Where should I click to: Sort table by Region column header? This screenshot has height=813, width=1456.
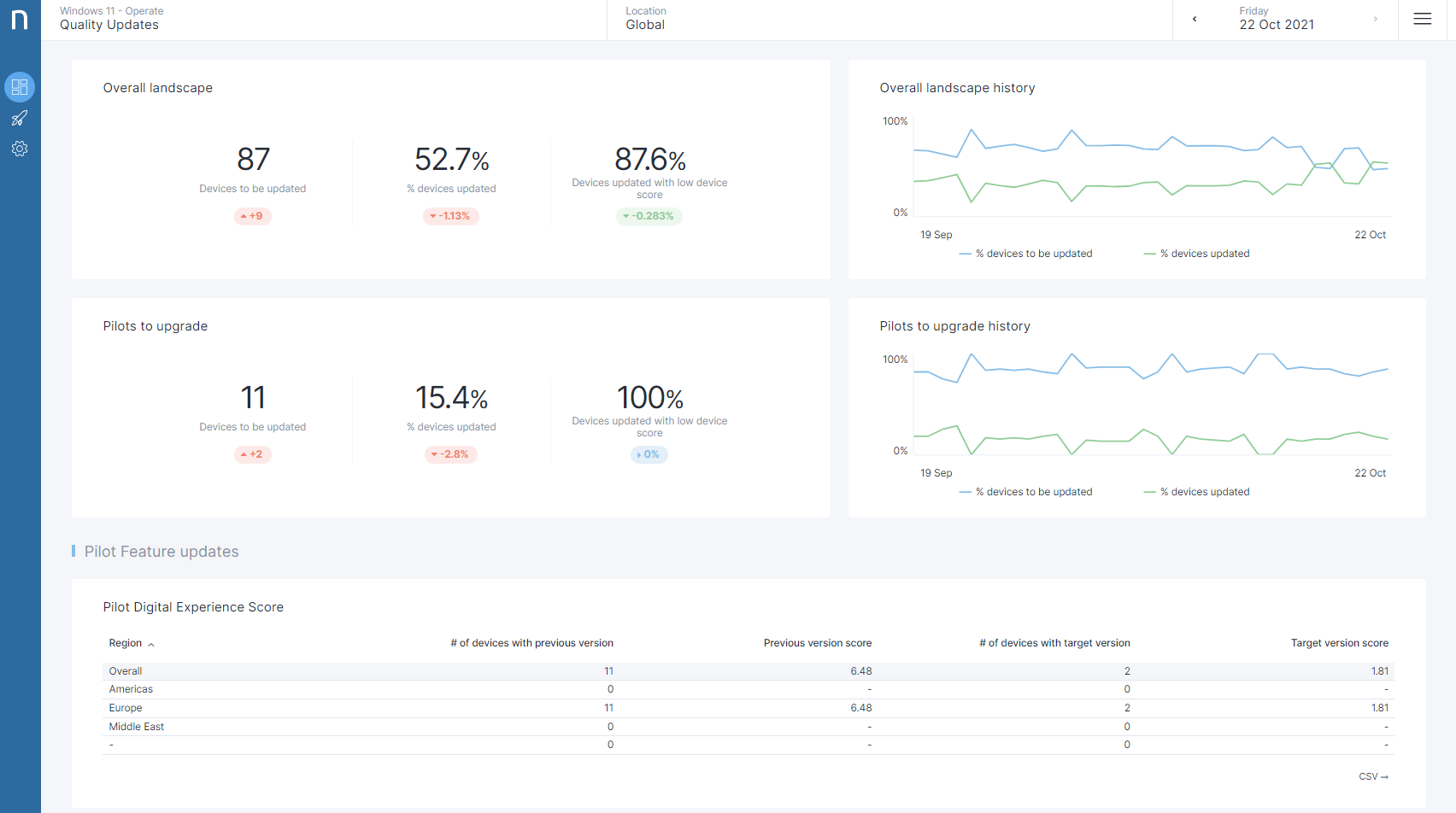[126, 643]
